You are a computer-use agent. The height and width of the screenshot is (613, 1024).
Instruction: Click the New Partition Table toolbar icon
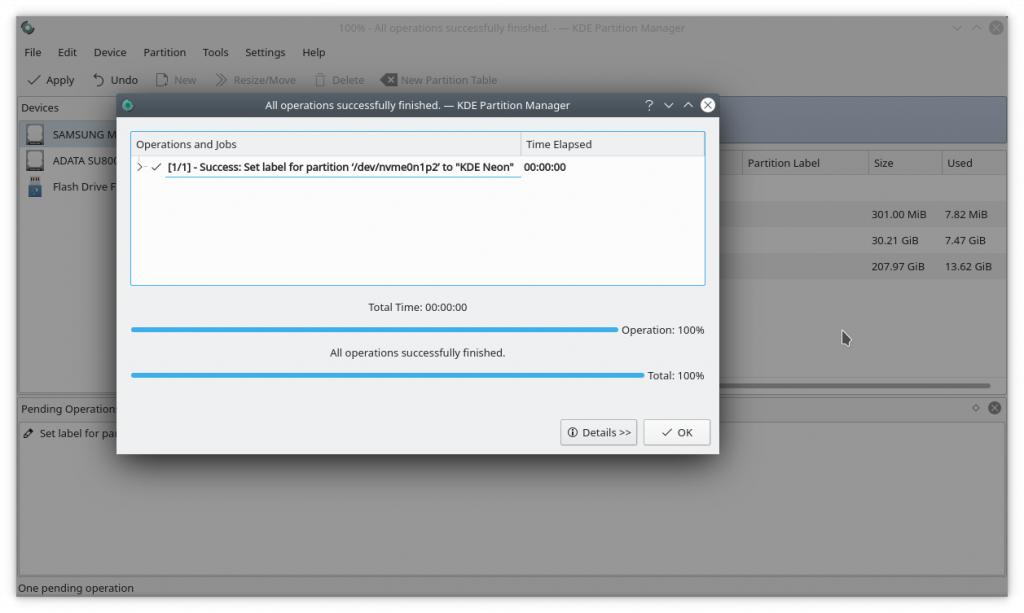click(389, 80)
